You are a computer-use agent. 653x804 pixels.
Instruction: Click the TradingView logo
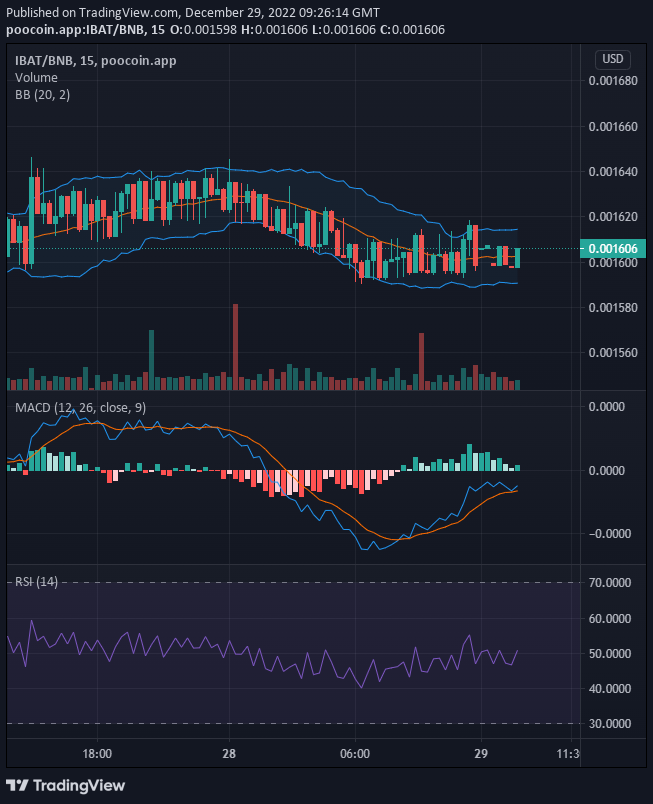click(66, 785)
